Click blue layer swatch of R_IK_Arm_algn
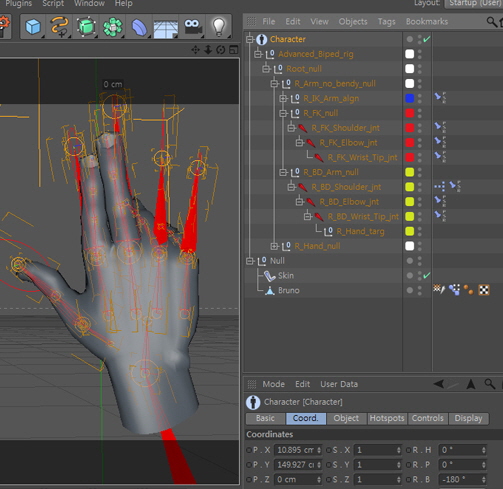This screenshot has height=489, width=503. click(410, 98)
